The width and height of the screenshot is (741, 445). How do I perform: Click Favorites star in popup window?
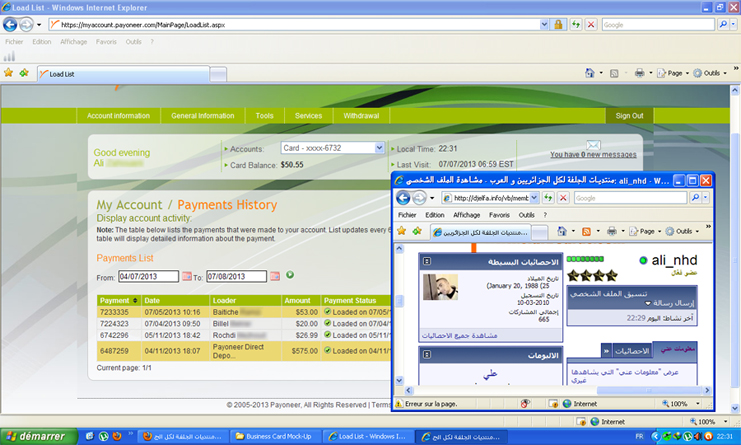[x=402, y=231]
